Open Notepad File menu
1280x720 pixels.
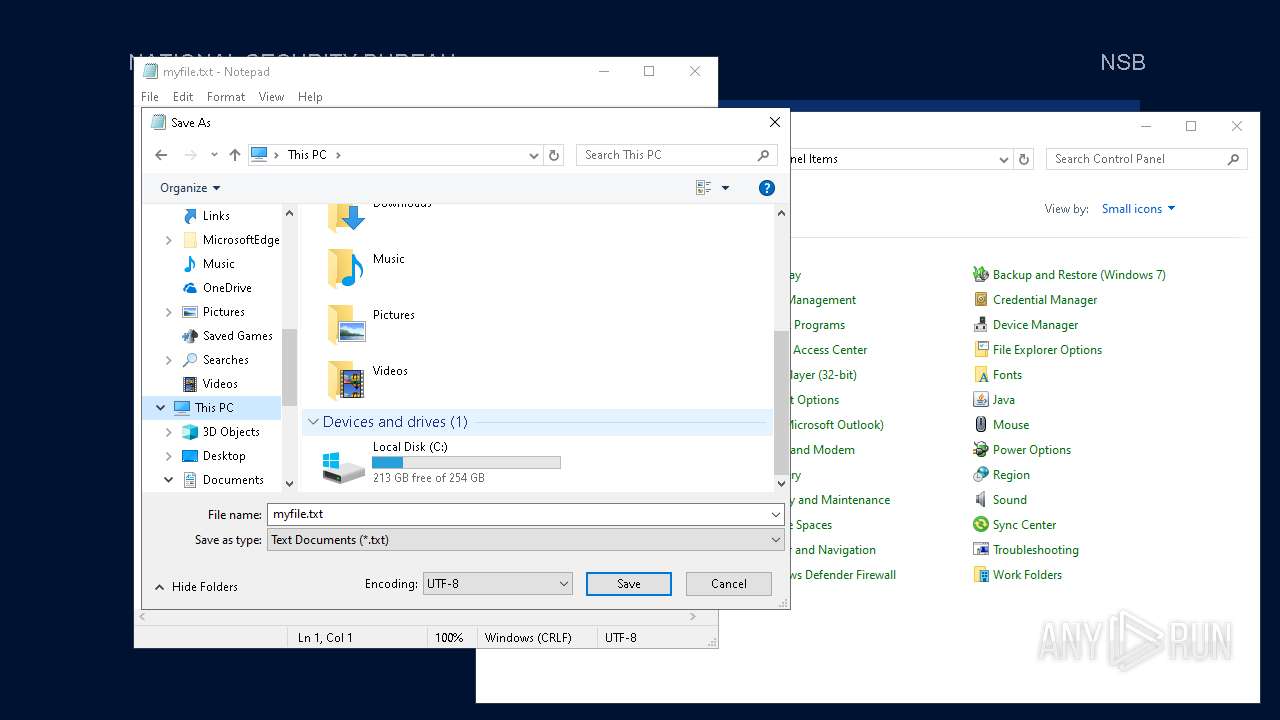click(x=150, y=97)
